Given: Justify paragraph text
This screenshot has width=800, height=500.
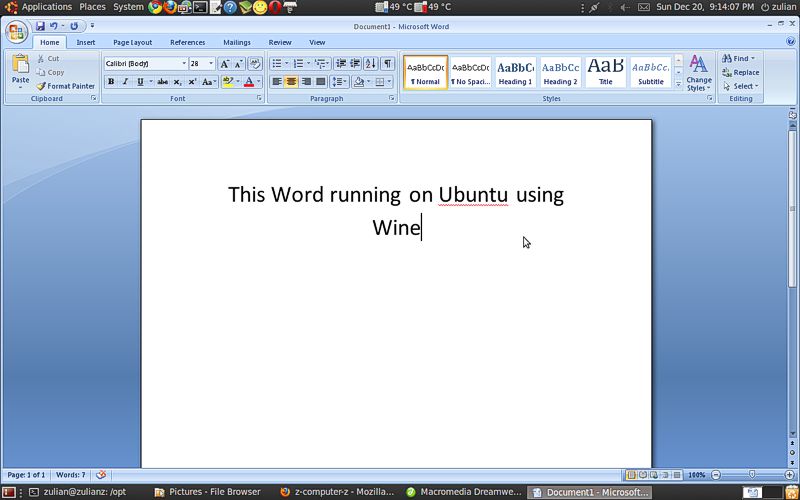Looking at the screenshot, I should (320, 82).
